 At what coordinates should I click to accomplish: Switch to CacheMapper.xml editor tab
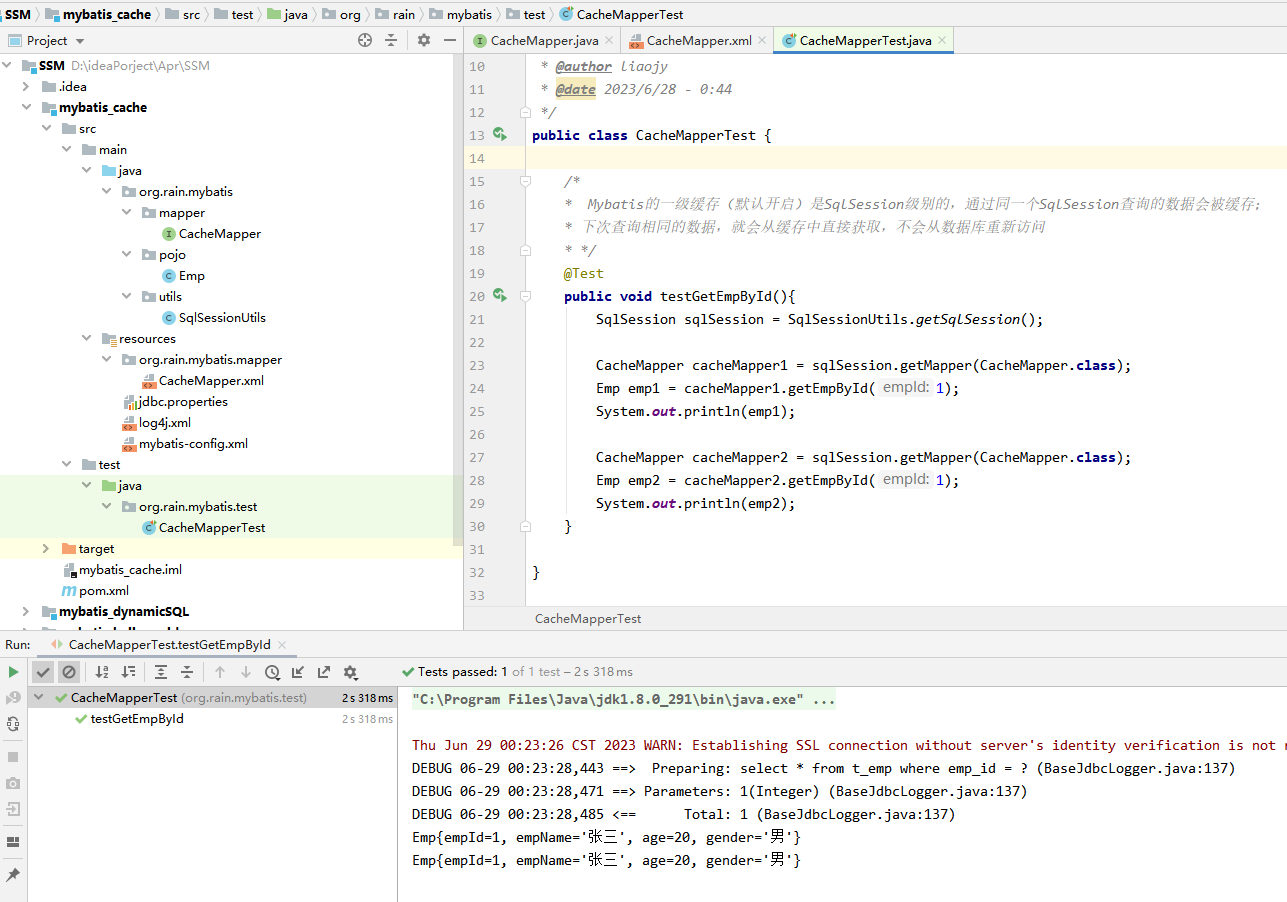pyautogui.click(x=697, y=41)
